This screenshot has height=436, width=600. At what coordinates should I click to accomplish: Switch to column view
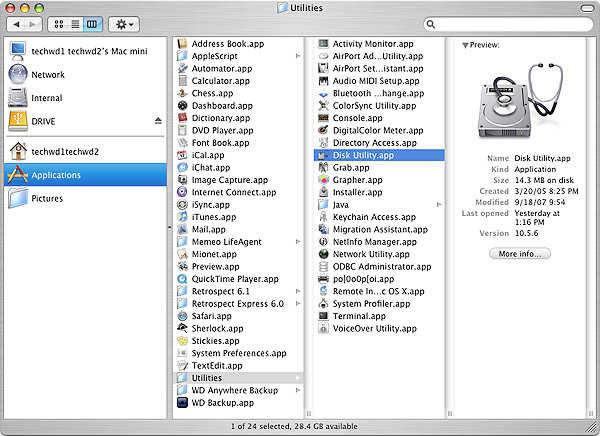tap(92, 24)
